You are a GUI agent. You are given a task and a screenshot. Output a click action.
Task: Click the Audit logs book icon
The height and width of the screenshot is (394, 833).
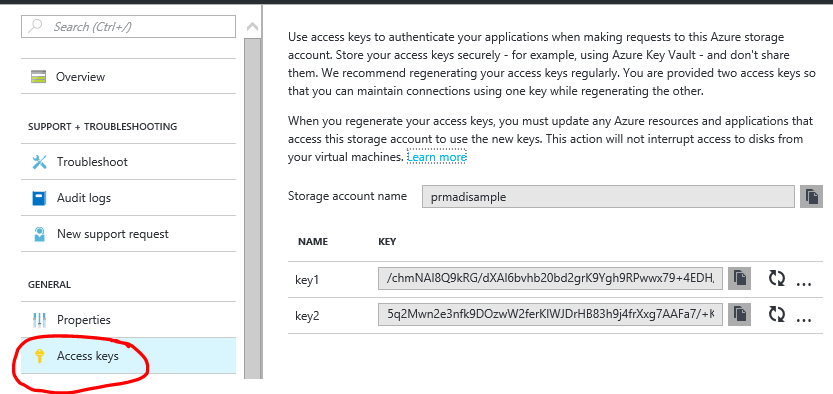39,198
